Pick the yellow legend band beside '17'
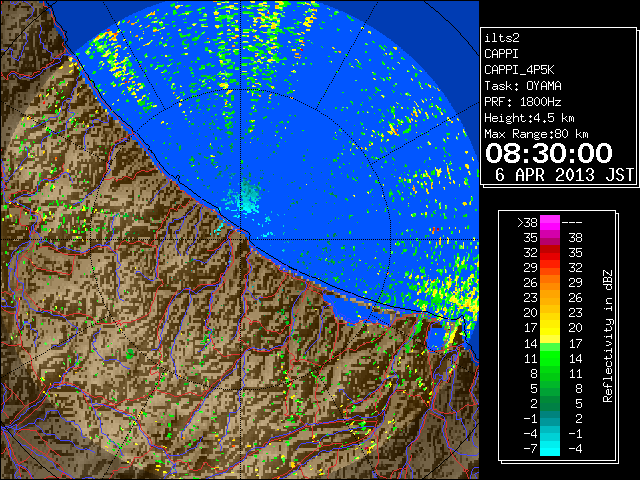Viewport: 640px width, 480px height. pos(550,328)
